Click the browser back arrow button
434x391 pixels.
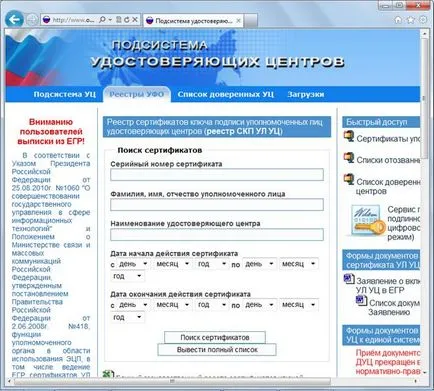tap(14, 20)
